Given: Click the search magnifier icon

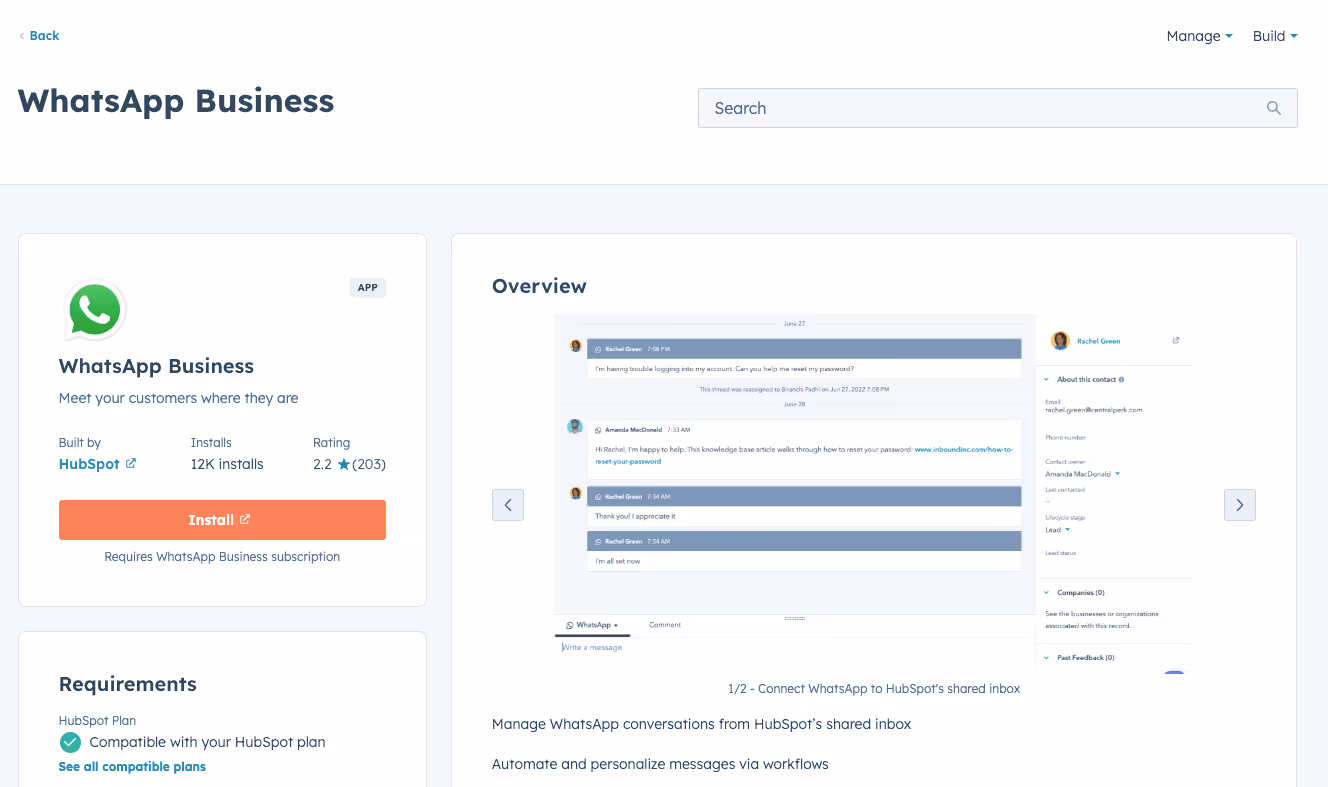Looking at the screenshot, I should (x=1274, y=108).
